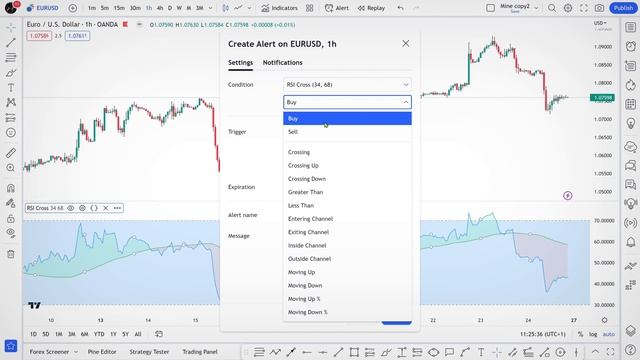Click the Publish button
640x360 pixels.
coord(623,8)
